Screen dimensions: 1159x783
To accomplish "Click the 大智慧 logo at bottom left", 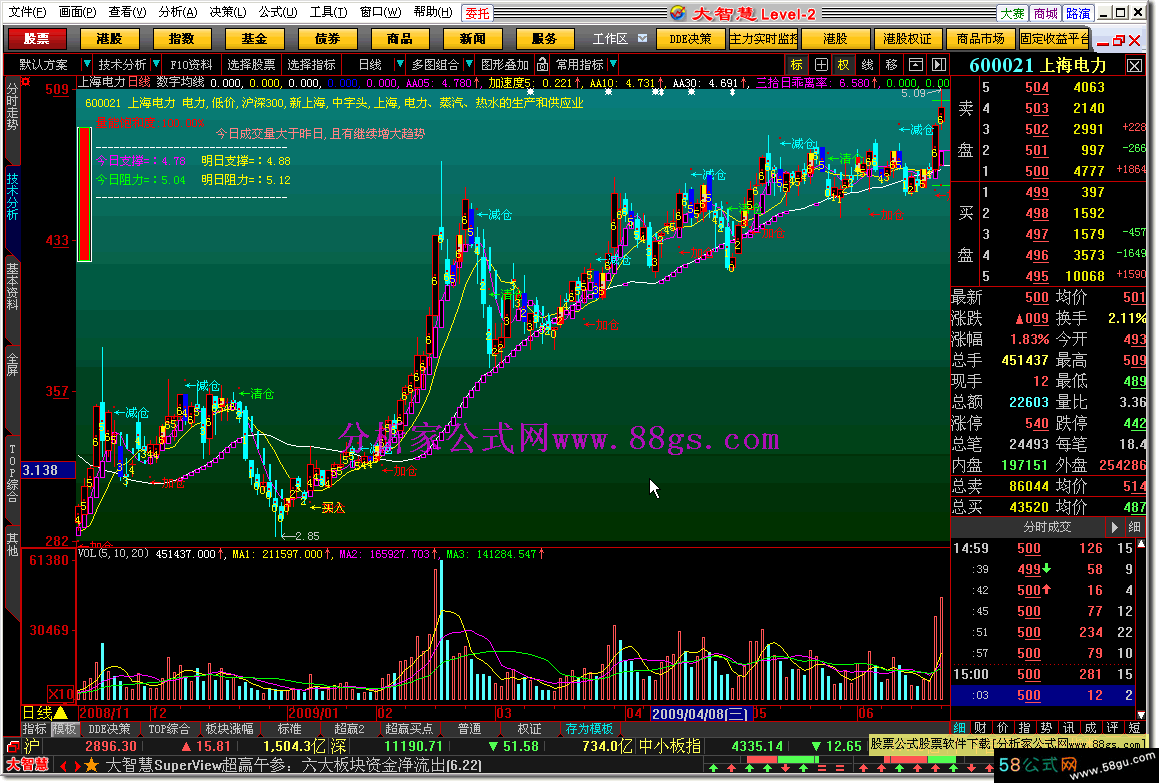I will [27, 765].
